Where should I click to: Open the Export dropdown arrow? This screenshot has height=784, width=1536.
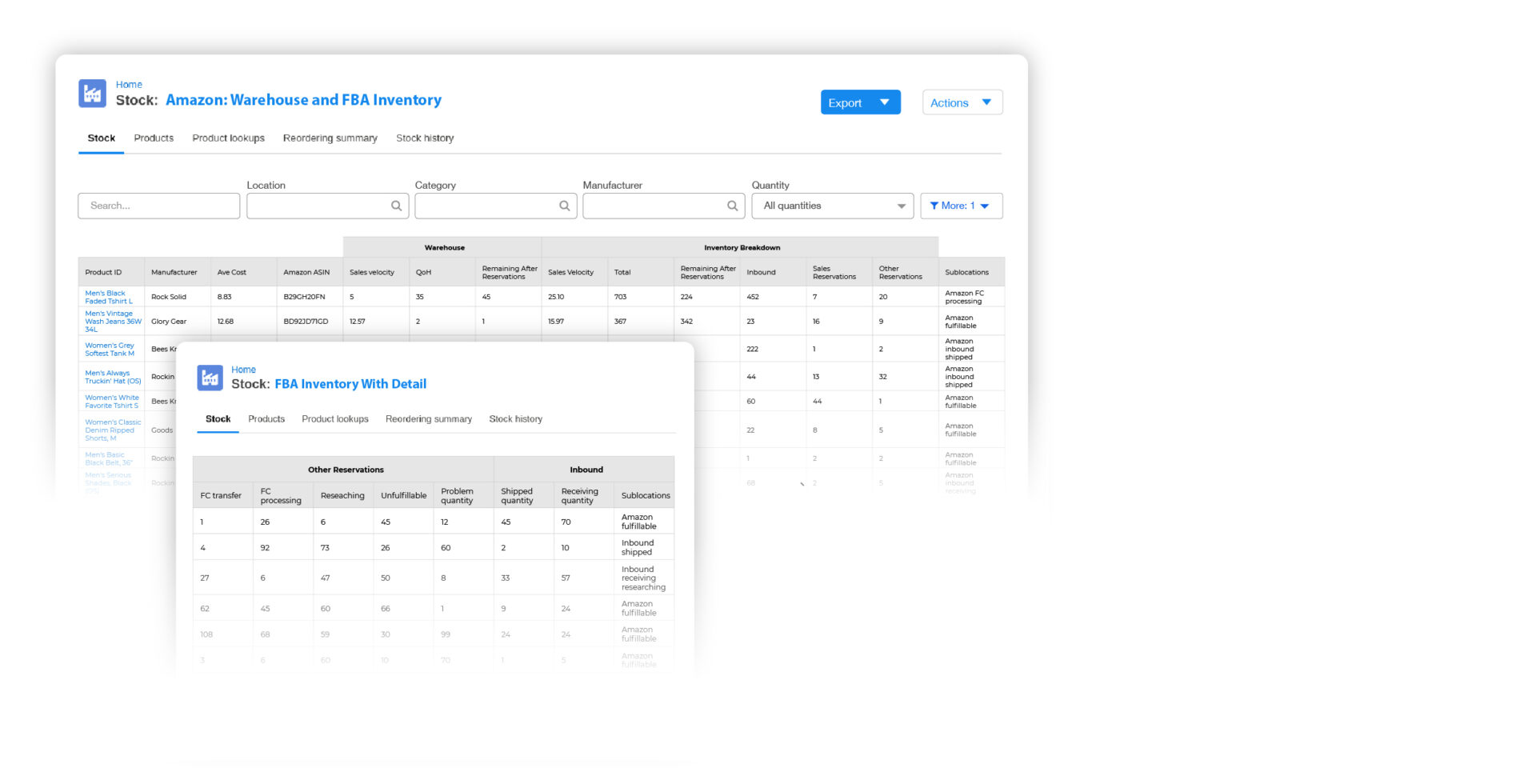[x=885, y=102]
